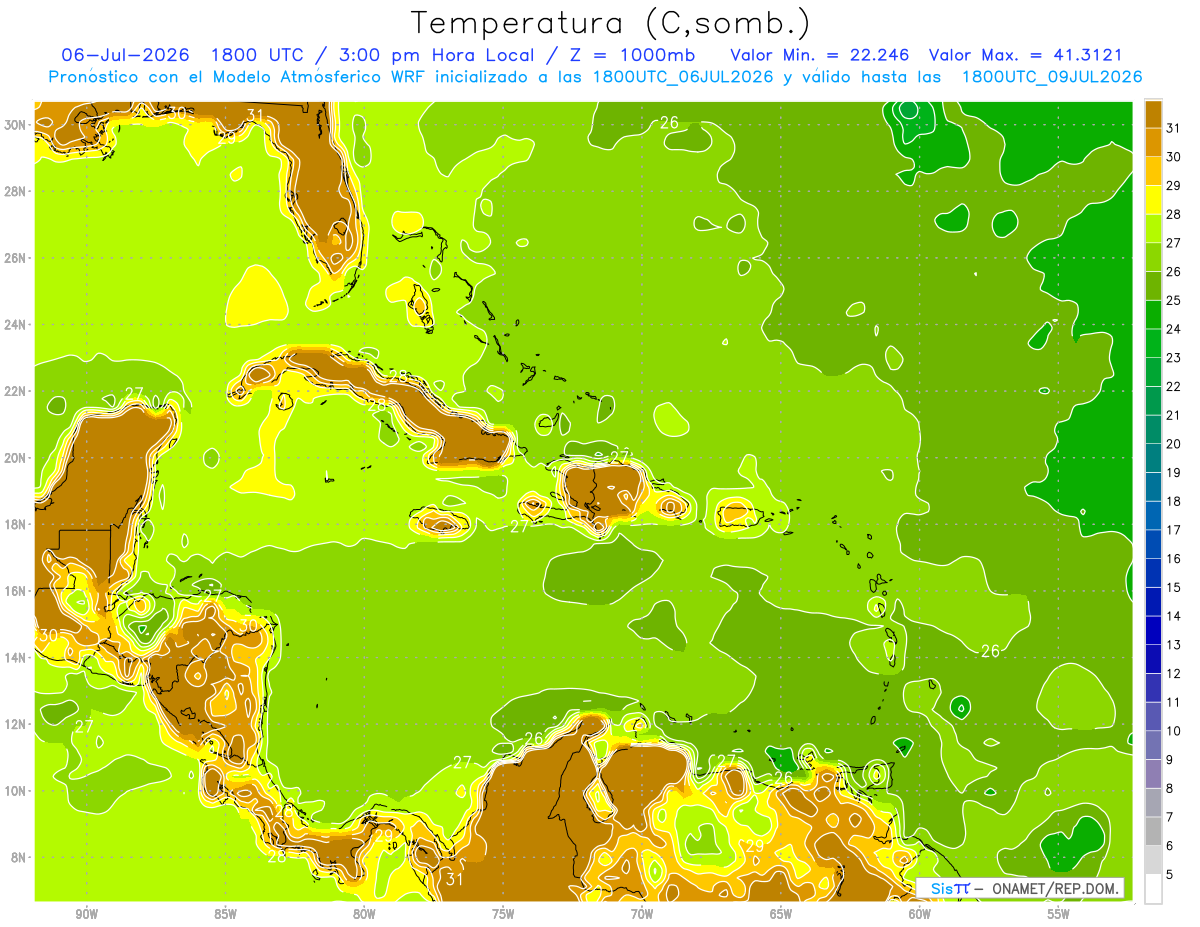Click the "25" value on the color scale legend

point(1174,300)
